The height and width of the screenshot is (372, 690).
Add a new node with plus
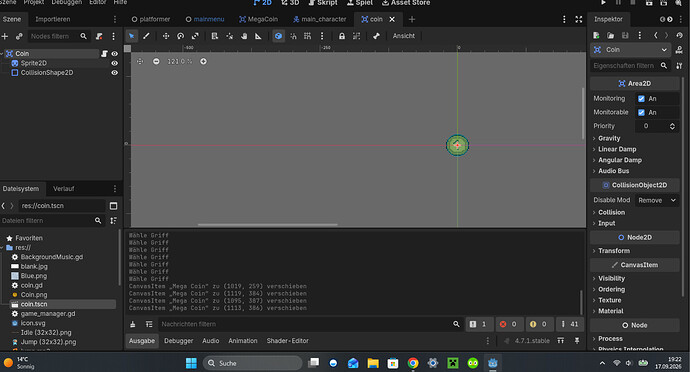point(5,36)
